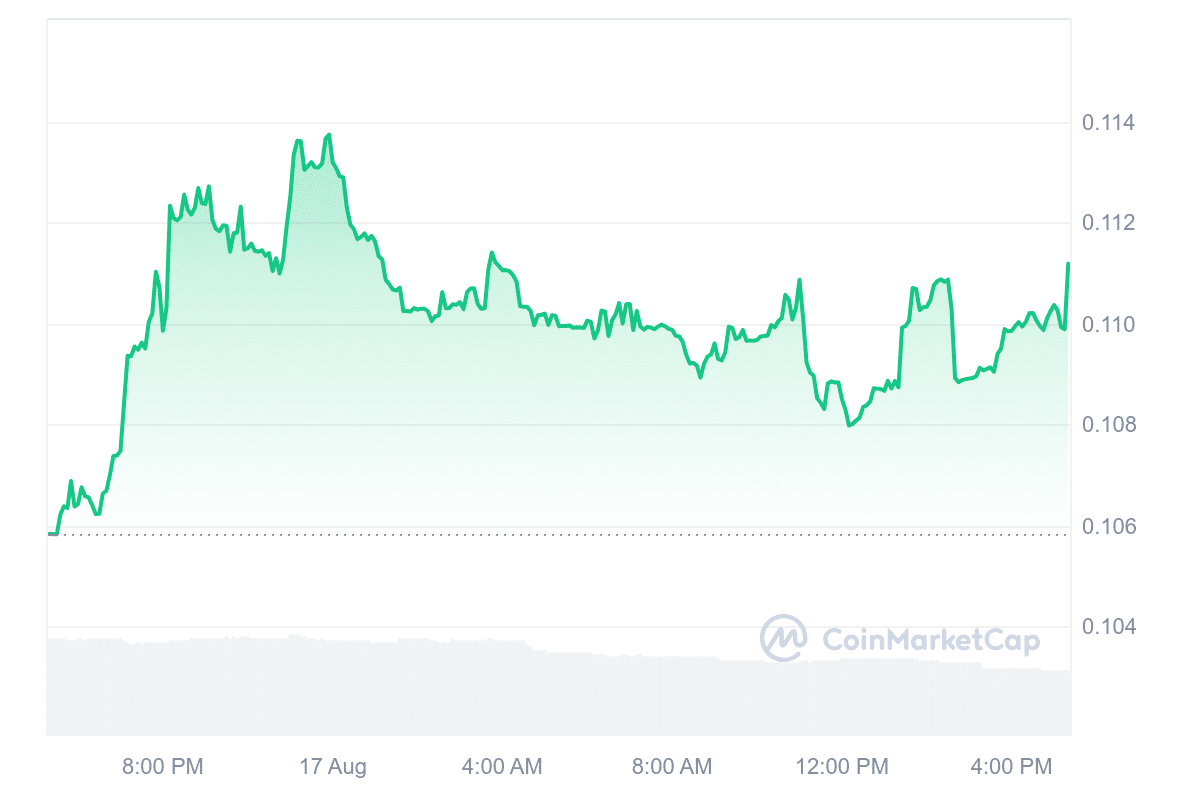Click the lowest dip near 0.108
This screenshot has height=800, width=1200.
[x=849, y=425]
